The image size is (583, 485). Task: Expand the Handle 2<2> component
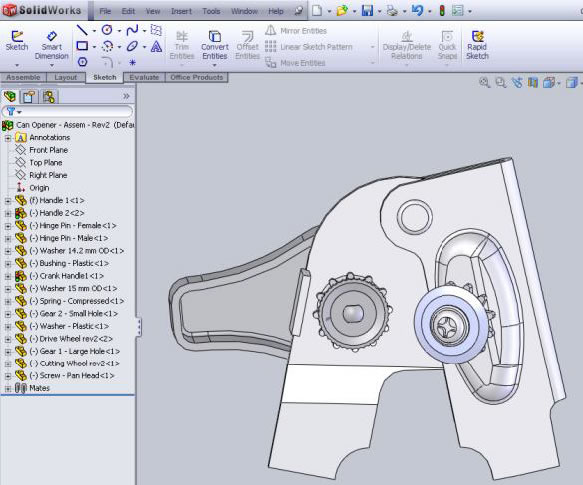(x=7, y=213)
